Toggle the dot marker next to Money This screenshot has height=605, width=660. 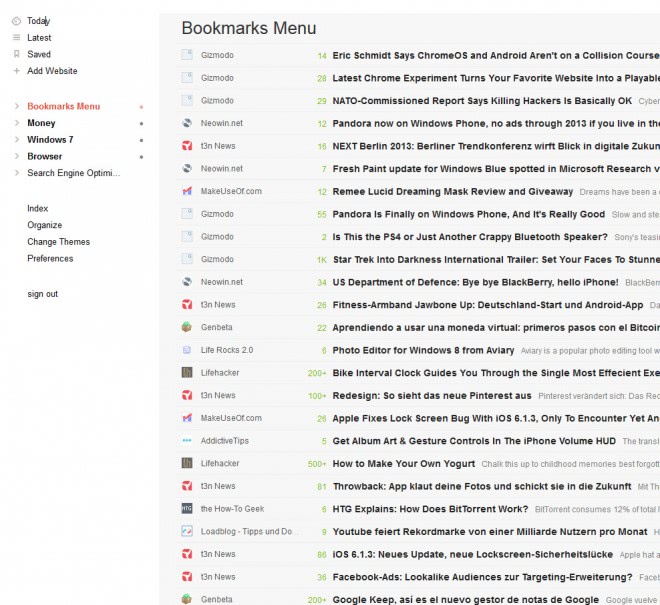pyautogui.click(x=141, y=124)
